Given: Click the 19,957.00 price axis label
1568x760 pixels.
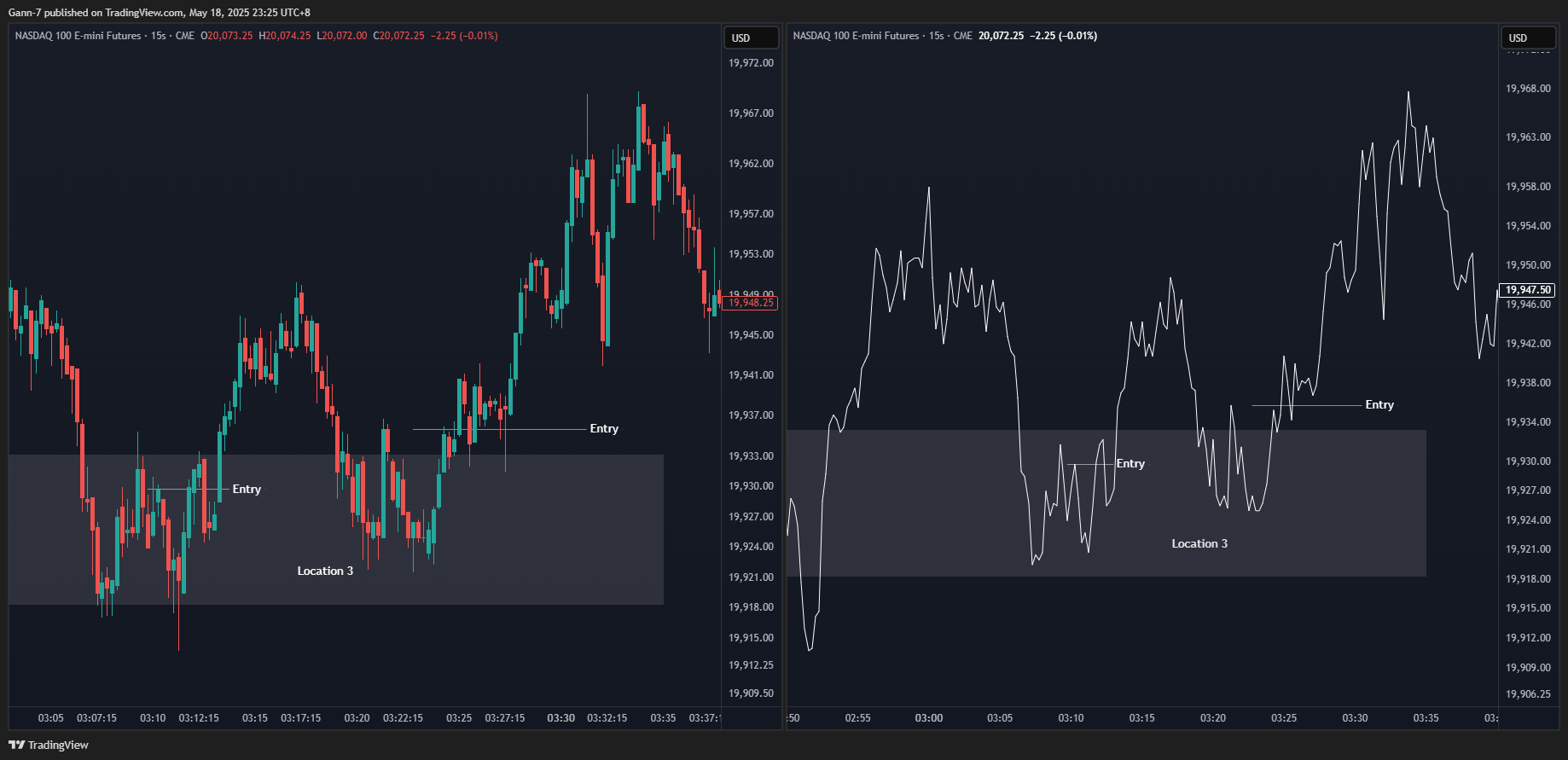Looking at the screenshot, I should point(751,214).
